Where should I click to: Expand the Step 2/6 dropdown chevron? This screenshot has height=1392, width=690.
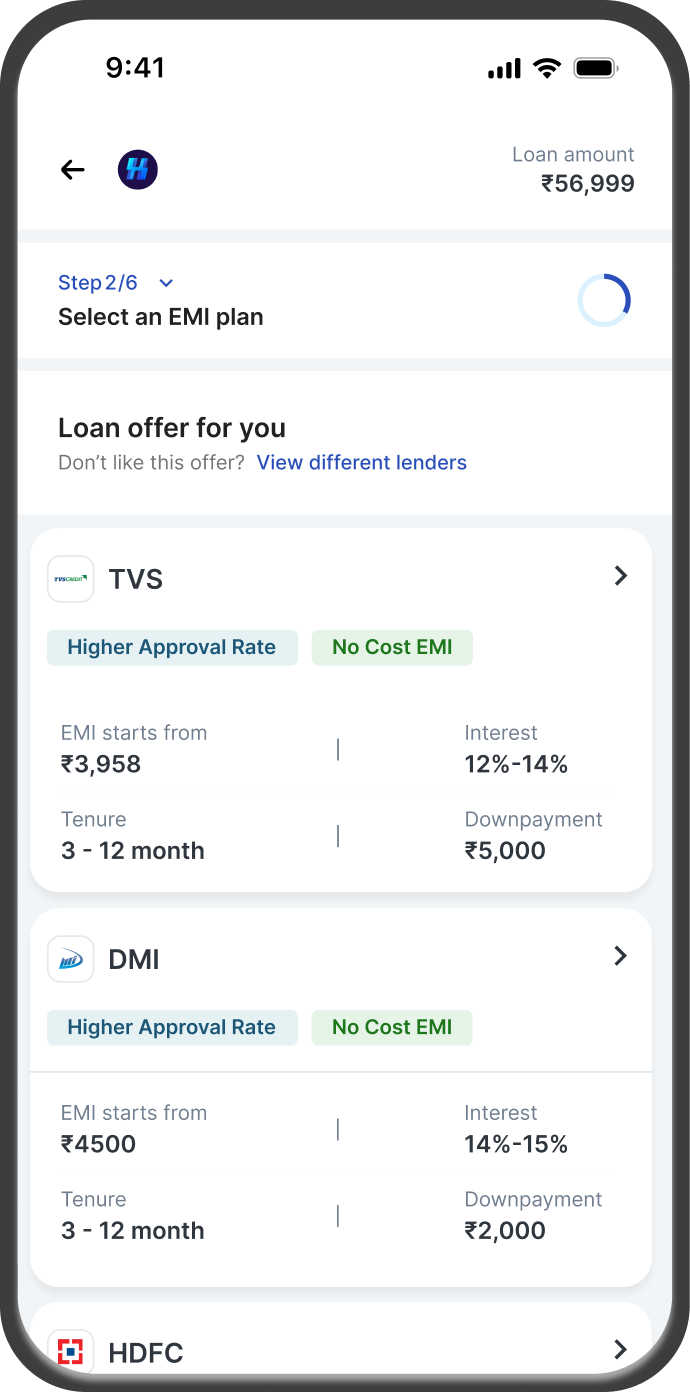(166, 284)
